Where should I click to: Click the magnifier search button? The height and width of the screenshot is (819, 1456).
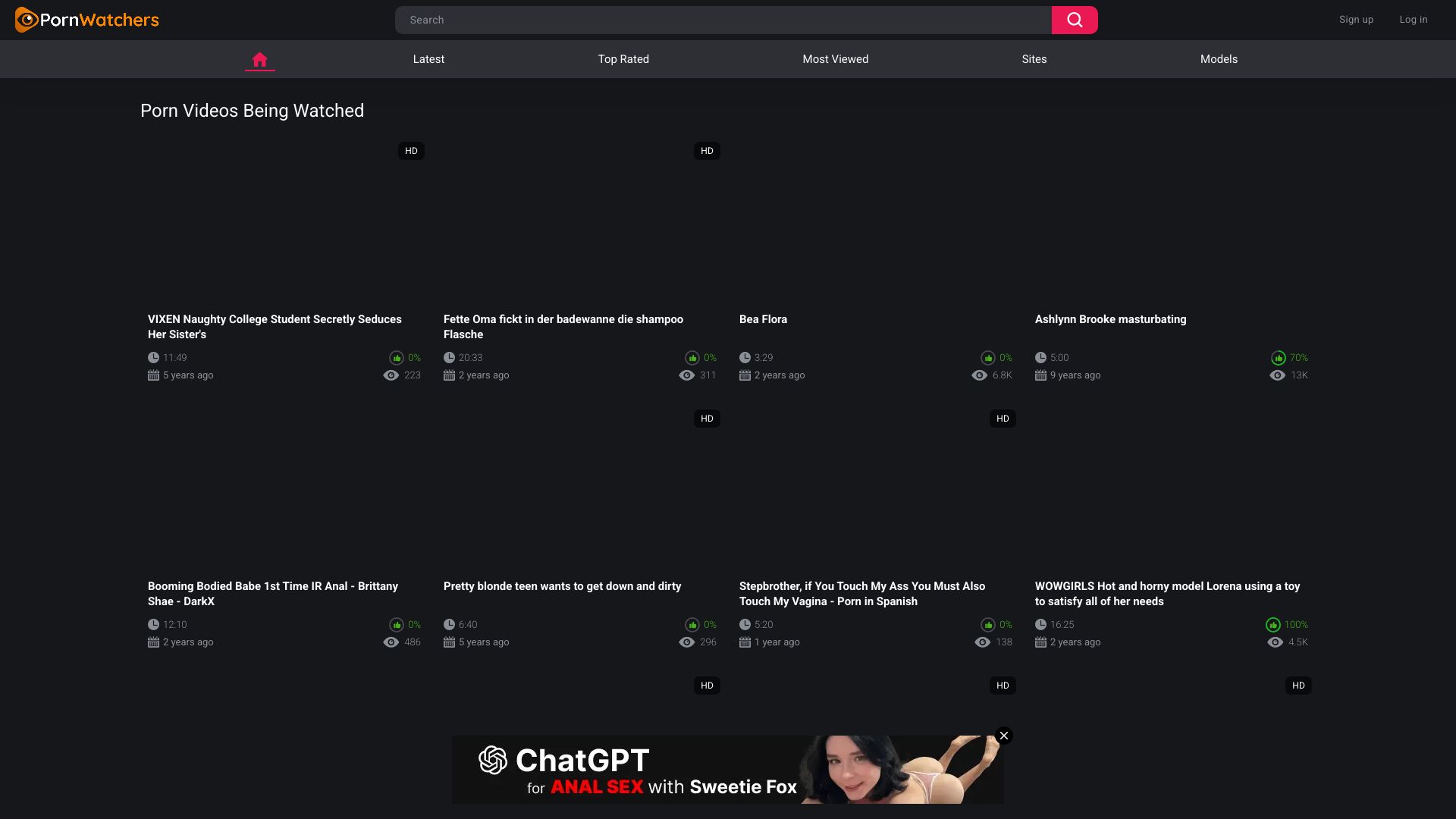(x=1075, y=20)
